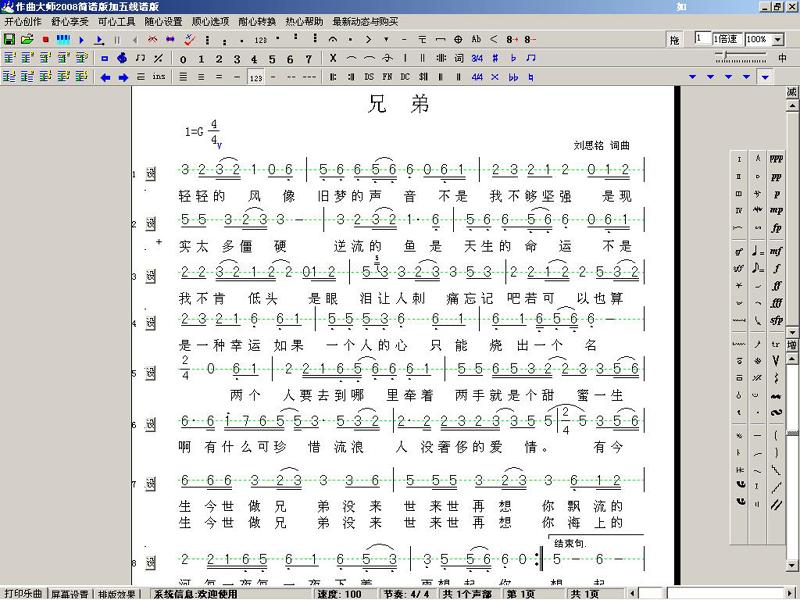Click the vertical scrollbar thumb near the symbol palette

792,434
